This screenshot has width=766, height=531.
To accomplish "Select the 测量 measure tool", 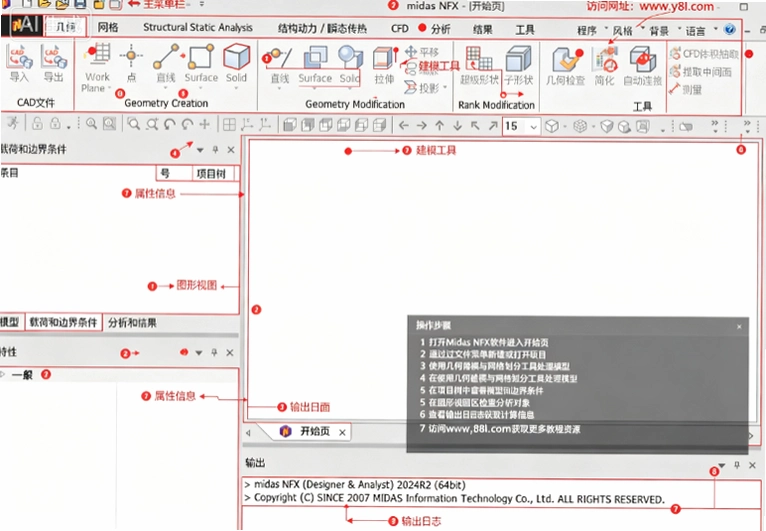I will click(685, 89).
